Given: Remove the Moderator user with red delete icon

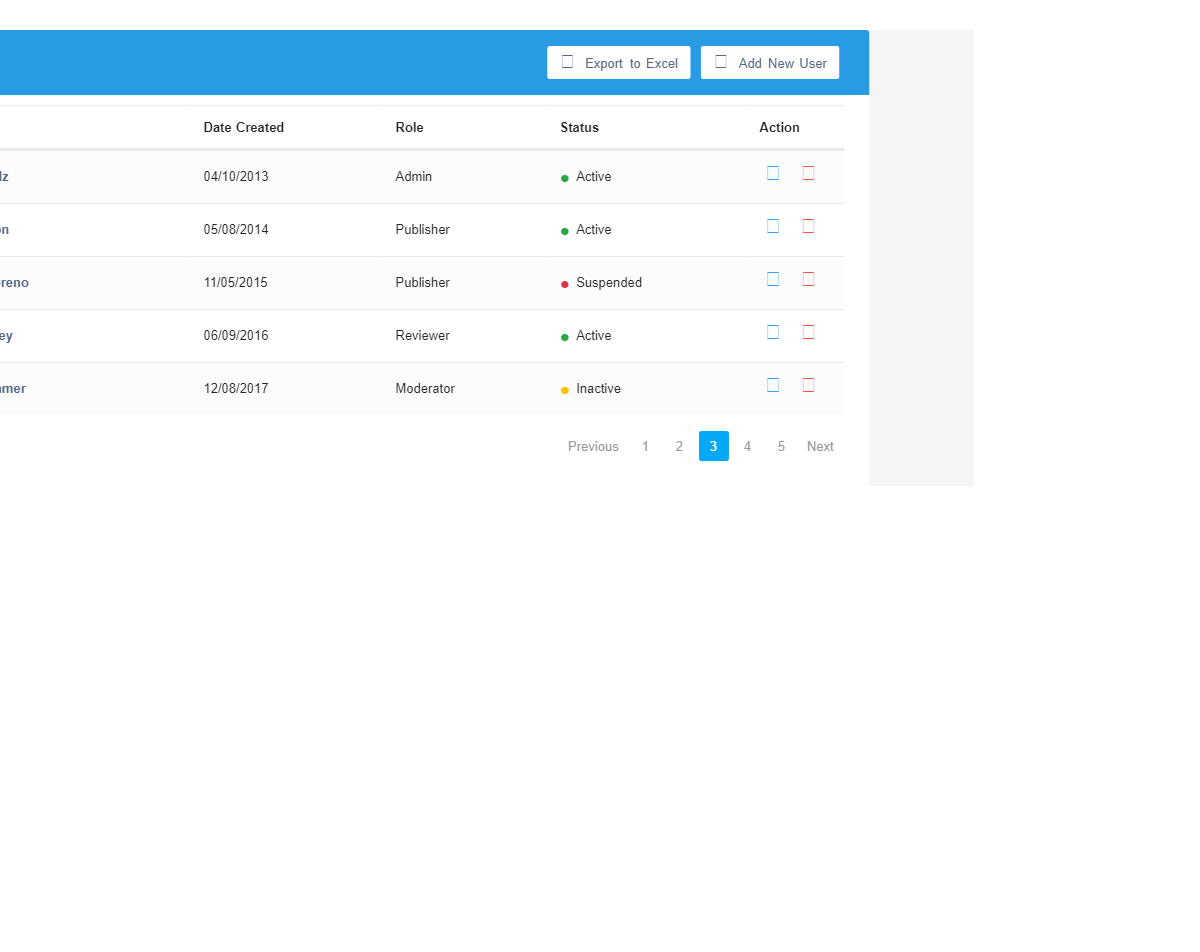Looking at the screenshot, I should (808, 385).
